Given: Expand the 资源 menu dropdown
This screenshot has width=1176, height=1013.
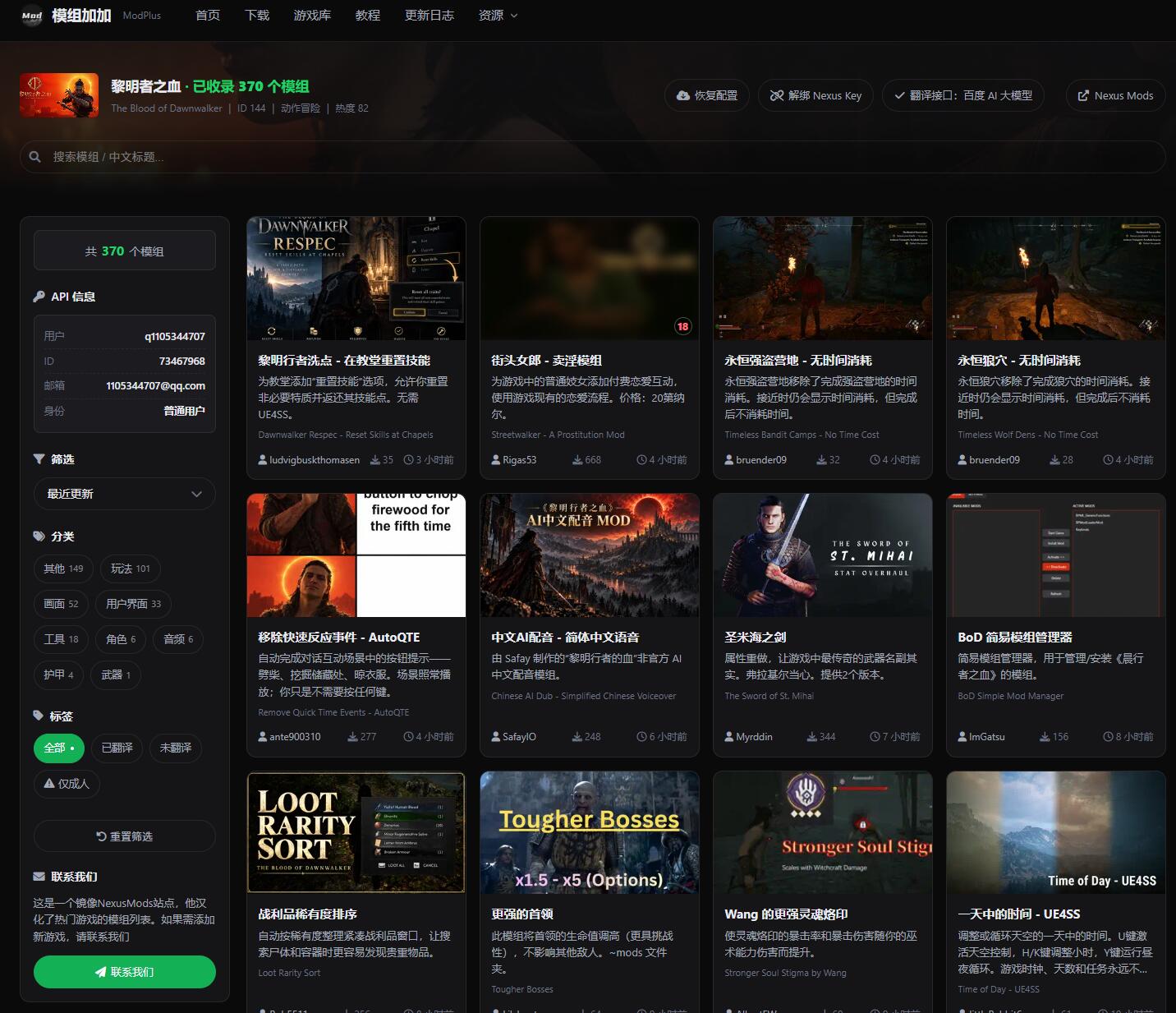Looking at the screenshot, I should (498, 15).
